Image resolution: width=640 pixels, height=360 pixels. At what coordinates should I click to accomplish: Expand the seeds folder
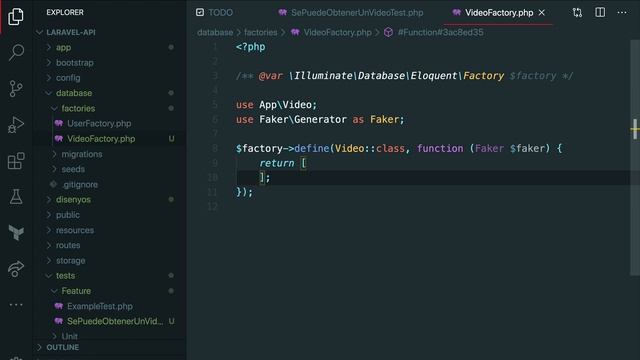click(x=73, y=169)
